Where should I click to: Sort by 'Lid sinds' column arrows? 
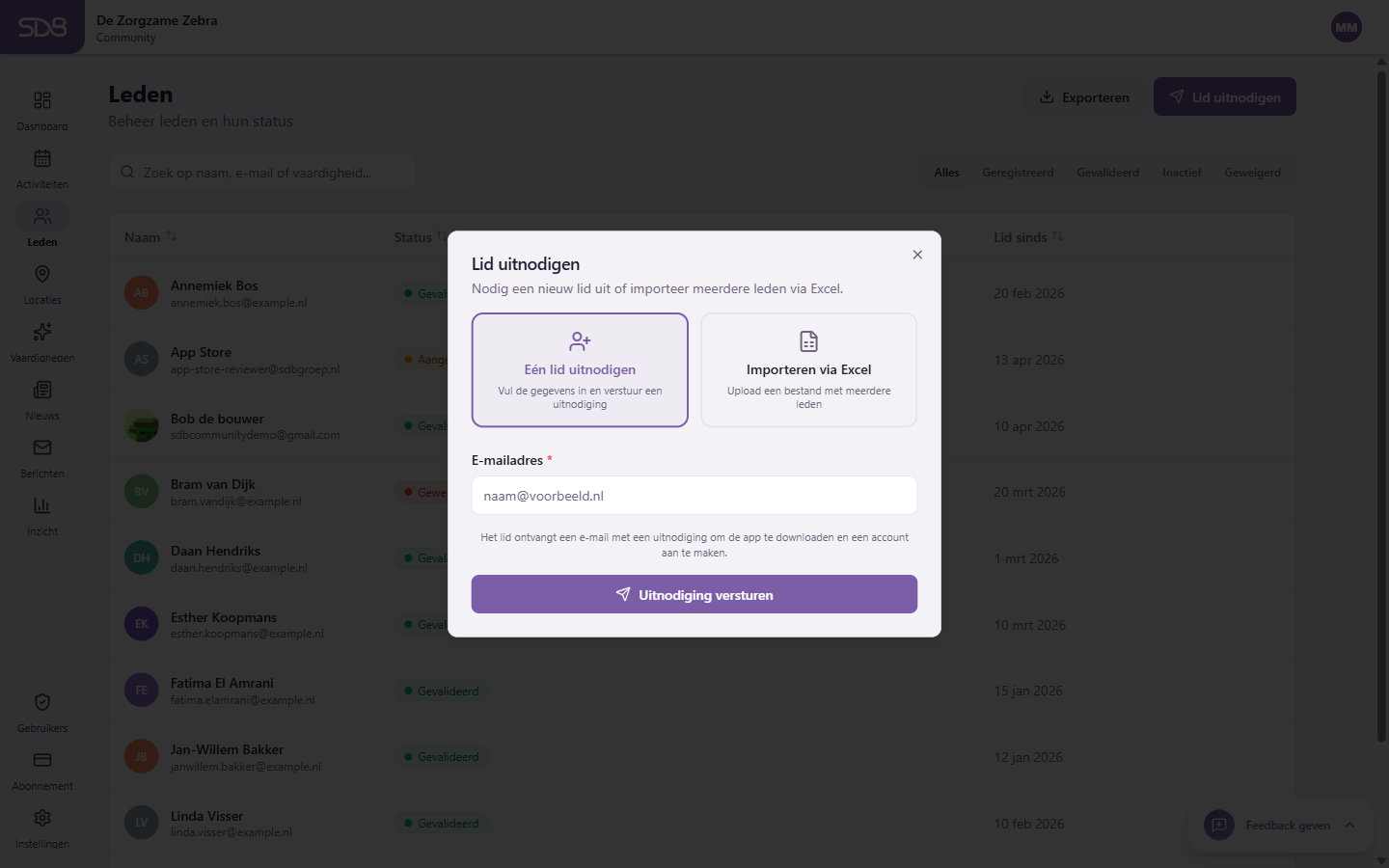pos(1057,236)
